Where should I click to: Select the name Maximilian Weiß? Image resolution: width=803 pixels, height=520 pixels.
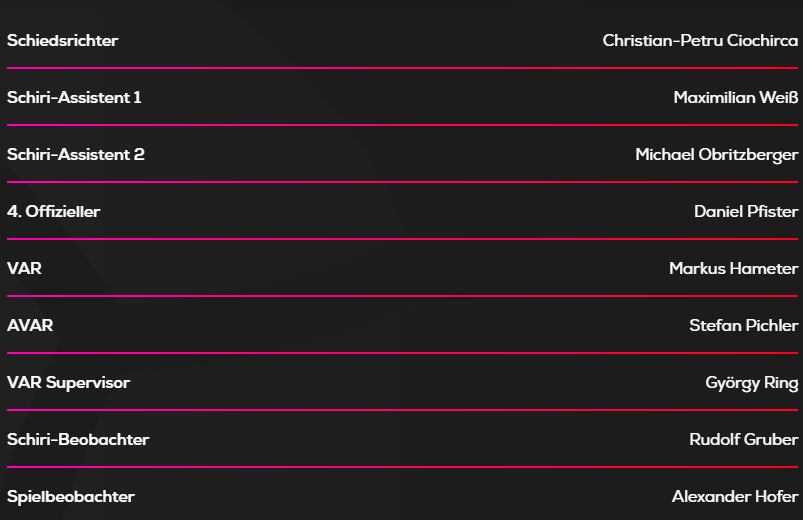tap(736, 98)
